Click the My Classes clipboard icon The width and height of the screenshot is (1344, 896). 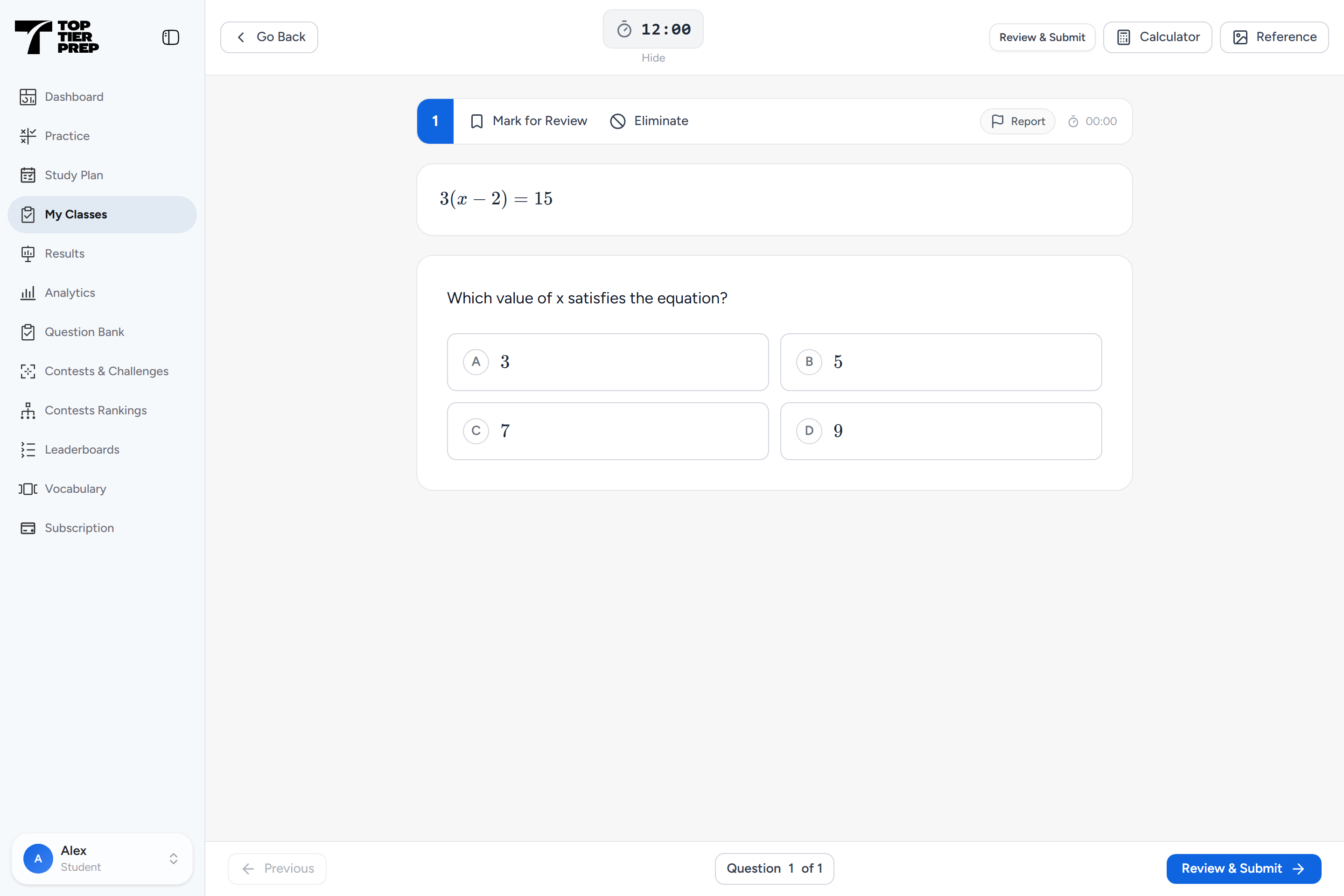[28, 214]
